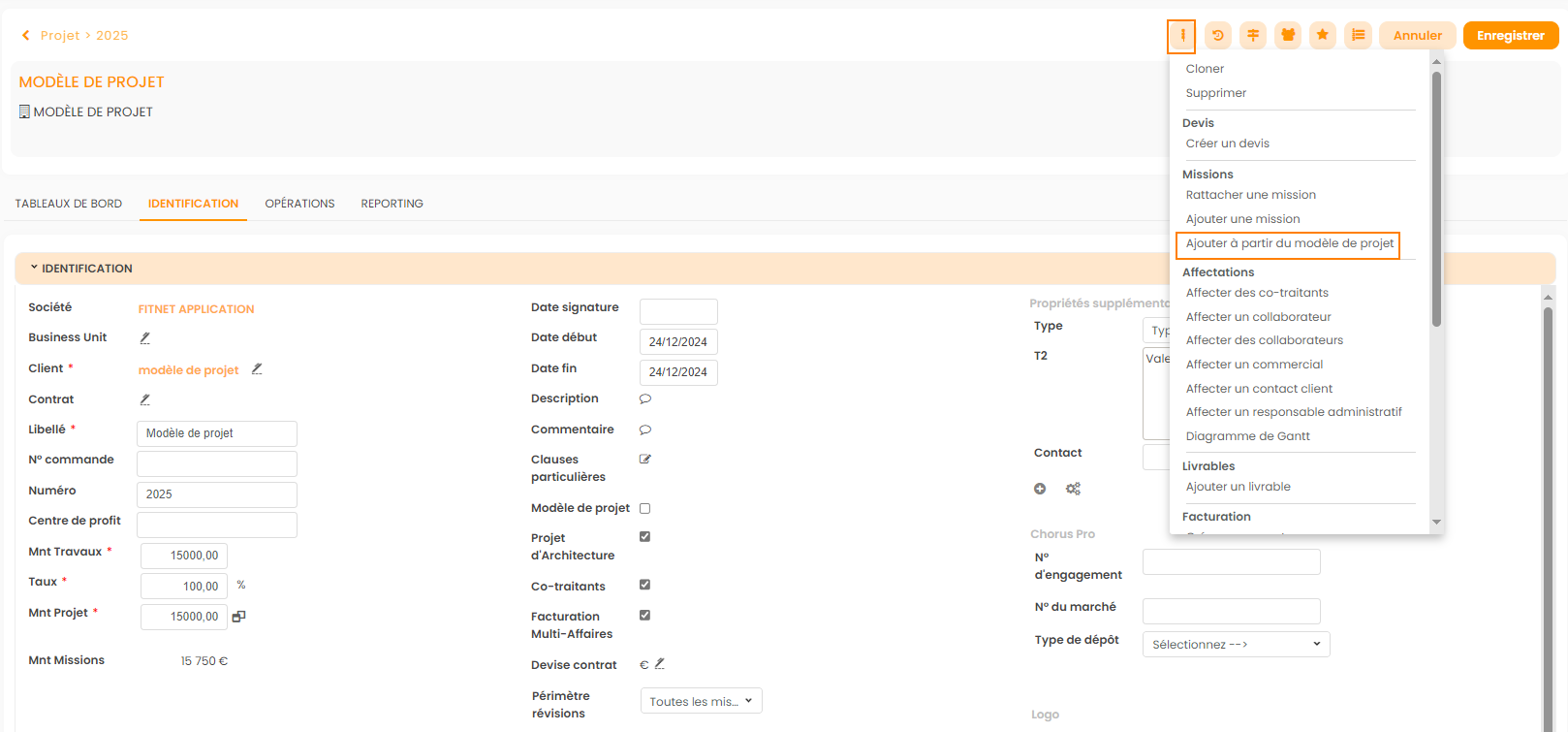Click the Enregistrer button
Image resolution: width=1568 pixels, height=732 pixels.
[x=1510, y=36]
